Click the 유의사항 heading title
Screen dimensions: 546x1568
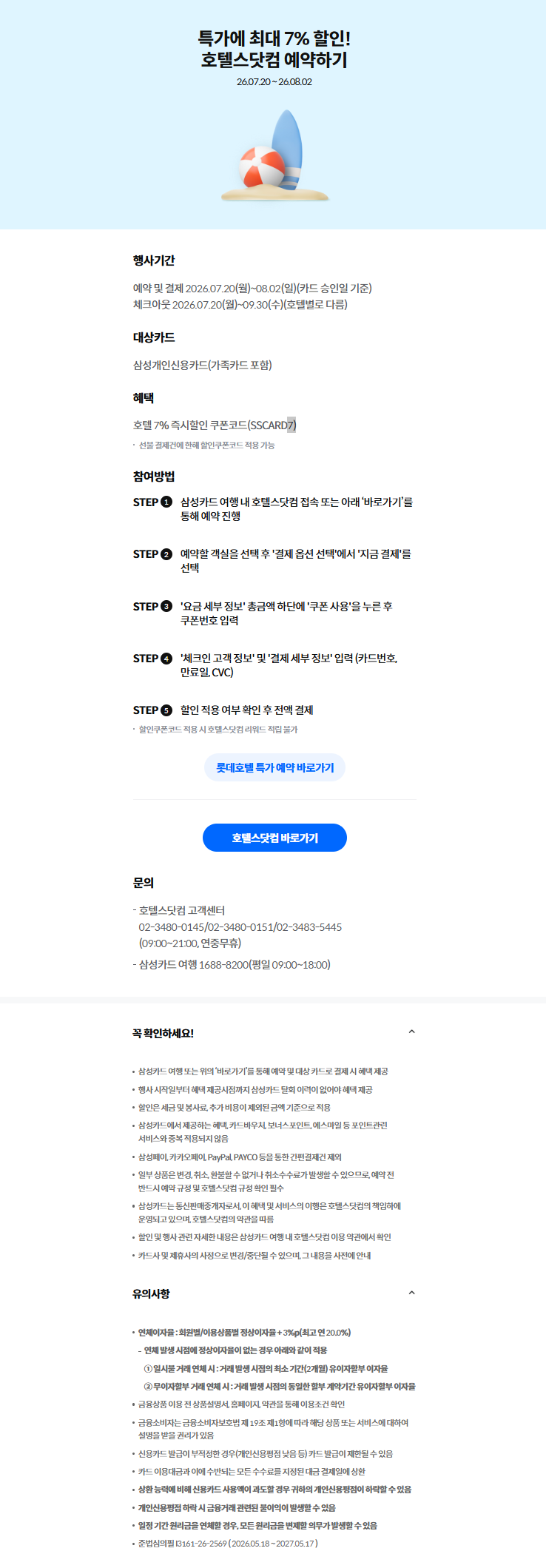[151, 1293]
